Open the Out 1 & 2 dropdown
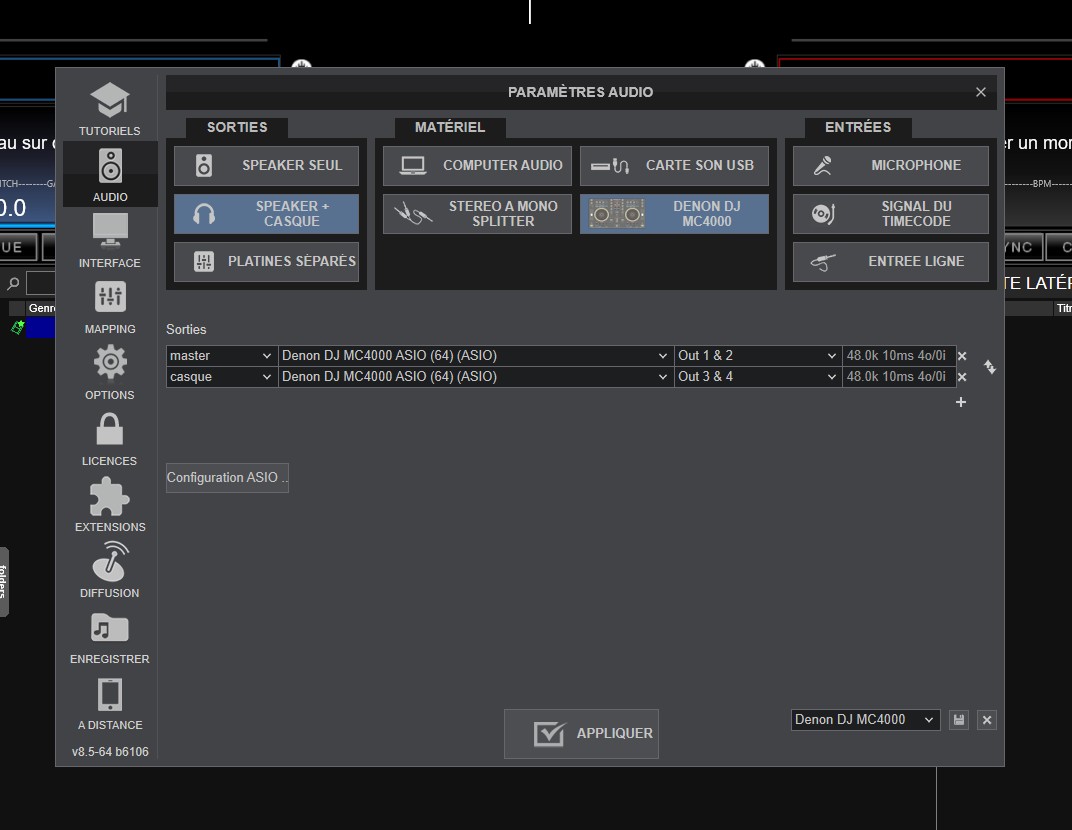 [x=758, y=356]
